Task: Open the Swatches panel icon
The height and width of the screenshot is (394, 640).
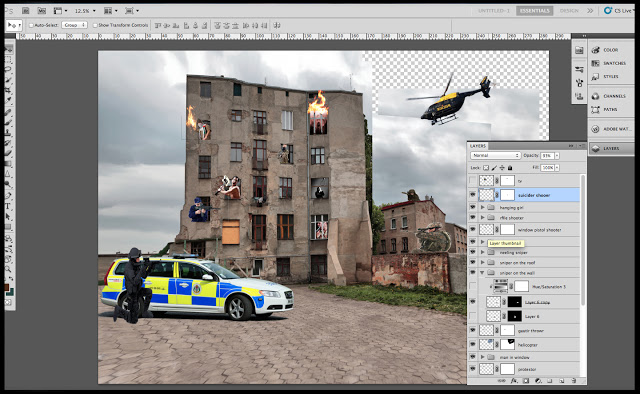Action: pos(596,63)
